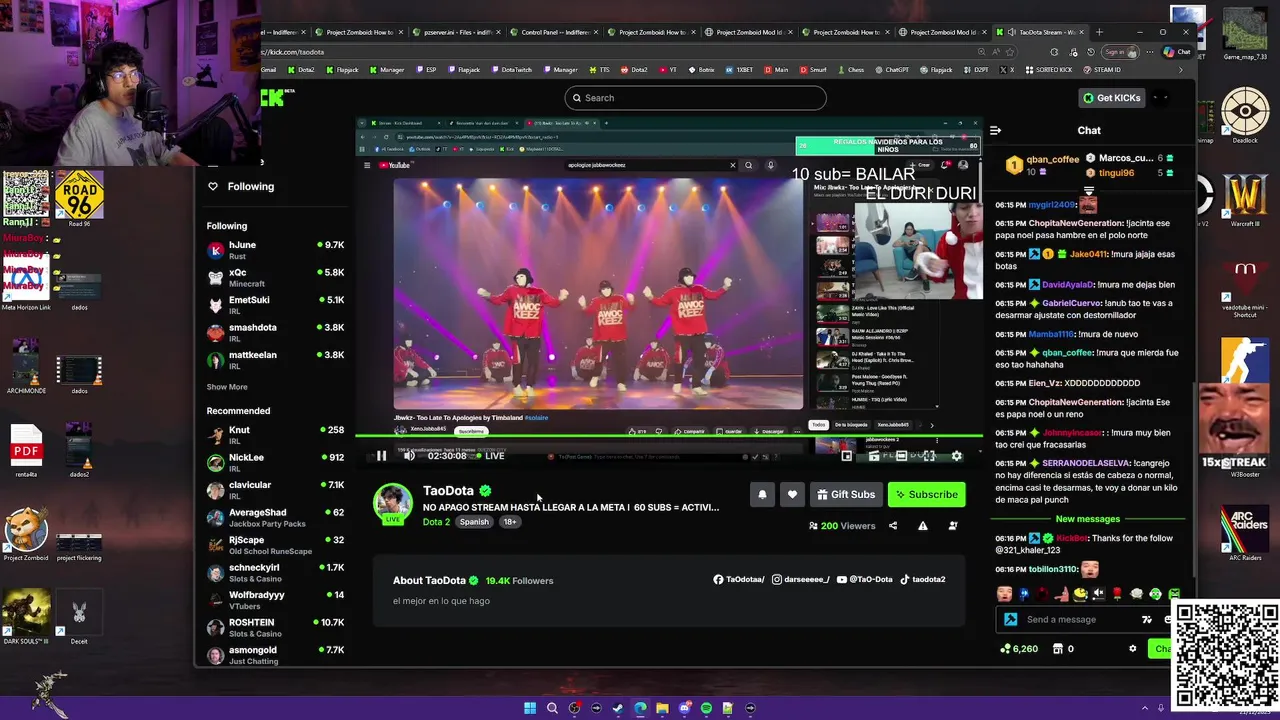
Task: Open Spotify from the taskbar
Action: pos(706,708)
